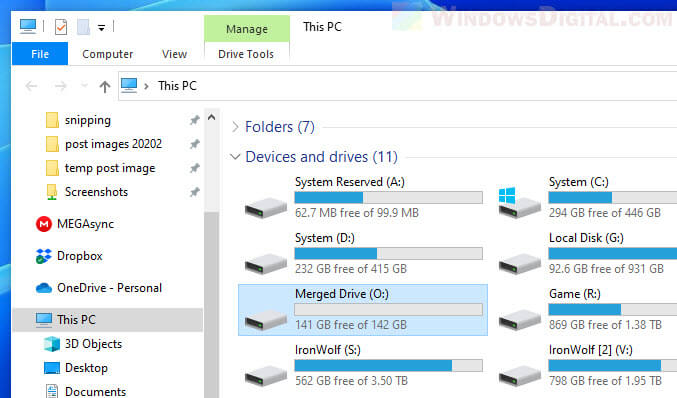The image size is (677, 398).
Task: Click Devices and drives (11) heading
Action: [x=322, y=157]
